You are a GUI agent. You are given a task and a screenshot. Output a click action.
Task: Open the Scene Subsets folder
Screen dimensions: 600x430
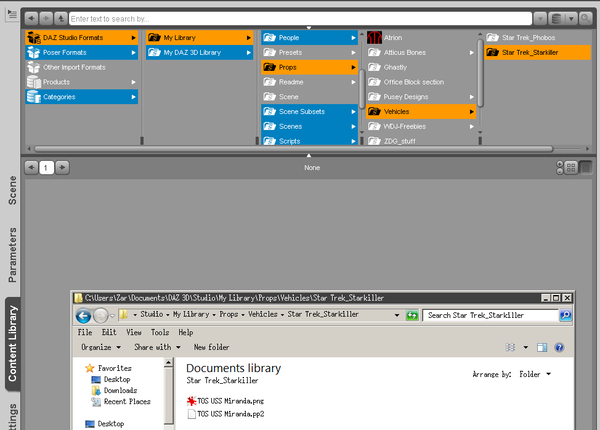coord(310,112)
